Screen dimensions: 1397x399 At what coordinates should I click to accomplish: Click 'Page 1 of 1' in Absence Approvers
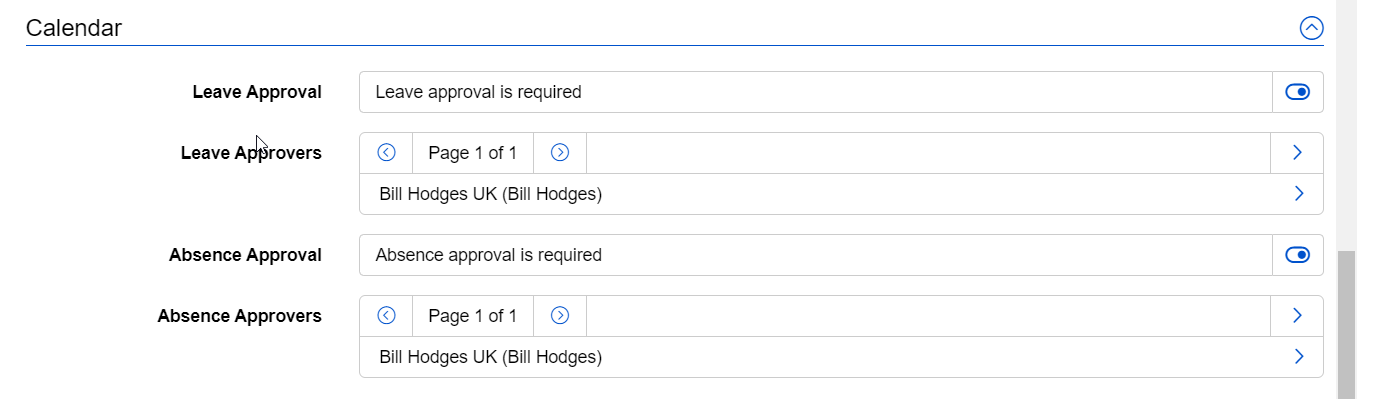[x=473, y=316]
